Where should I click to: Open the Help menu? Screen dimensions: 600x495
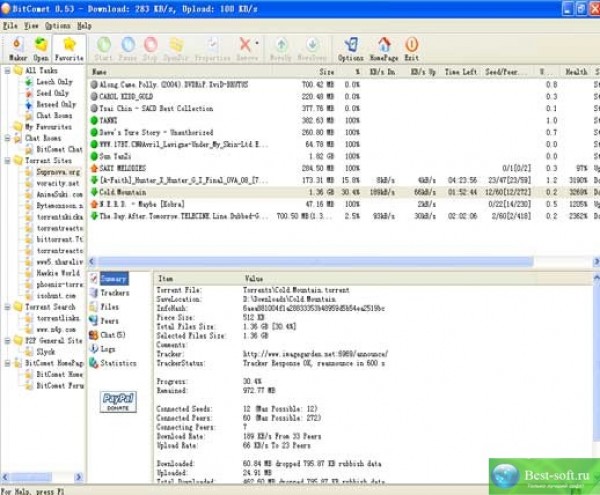[x=84, y=26]
